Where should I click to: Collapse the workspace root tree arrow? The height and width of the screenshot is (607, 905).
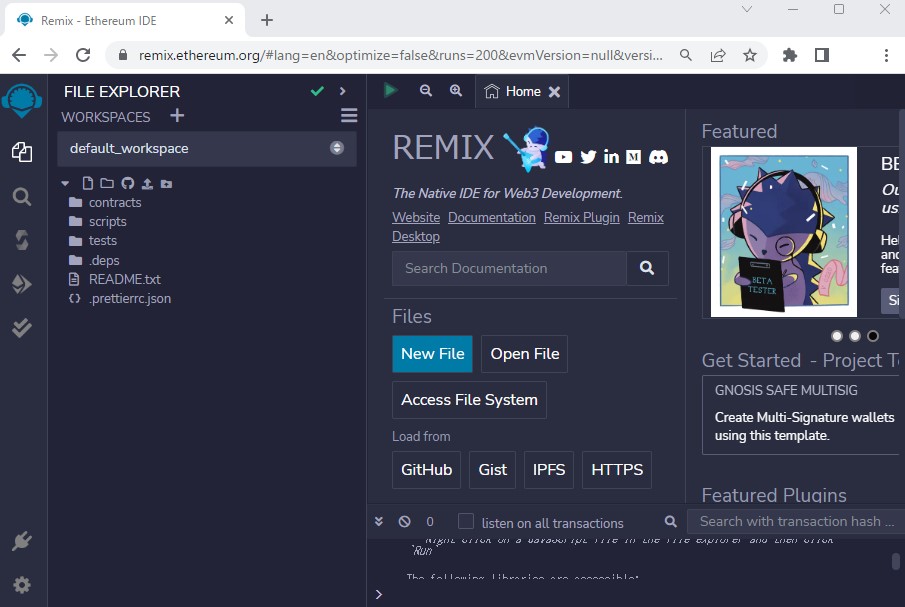[x=65, y=183]
